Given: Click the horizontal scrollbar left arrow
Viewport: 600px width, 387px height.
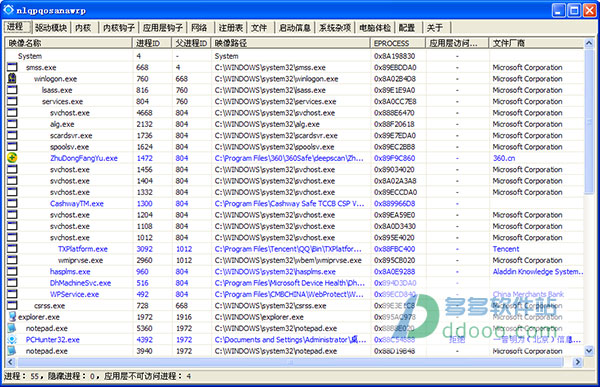Looking at the screenshot, I should 10,362.
